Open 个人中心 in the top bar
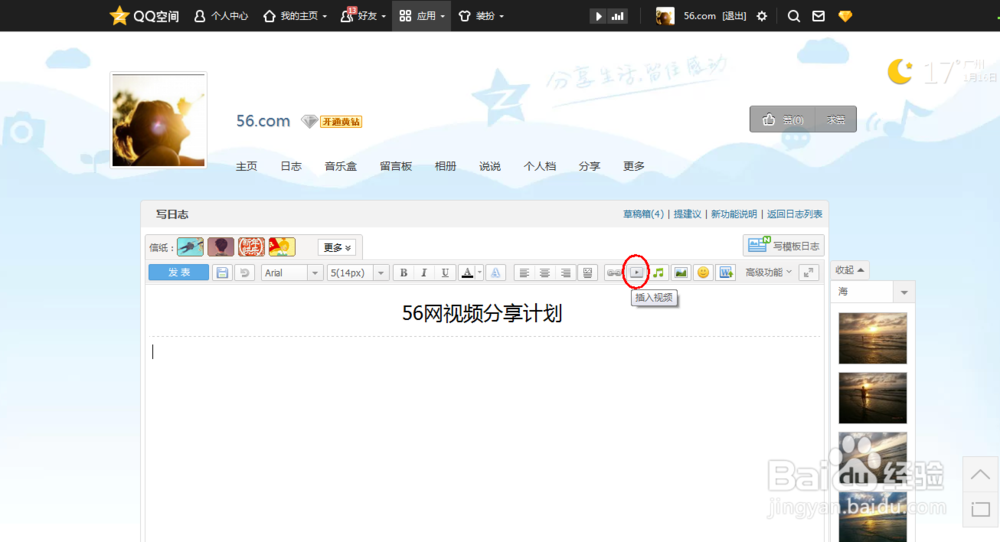This screenshot has height=542, width=1000. point(221,16)
